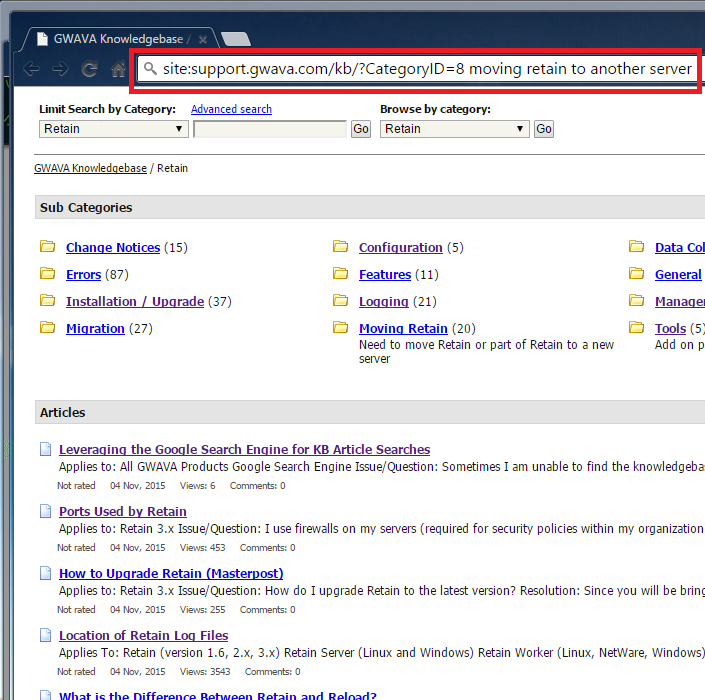This screenshot has width=705, height=700.
Task: Click 'Views: 453' under Ports Used by Retain
Action: pos(202,548)
